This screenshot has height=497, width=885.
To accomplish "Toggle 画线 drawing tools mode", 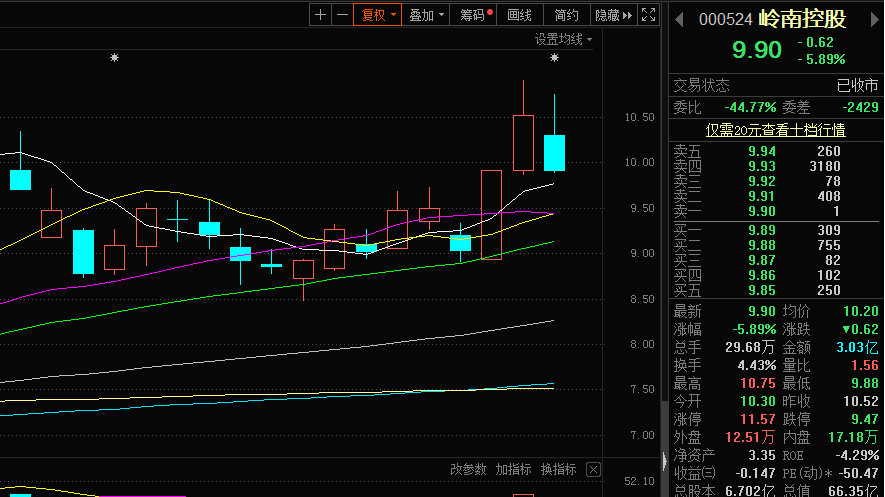I will pos(519,15).
